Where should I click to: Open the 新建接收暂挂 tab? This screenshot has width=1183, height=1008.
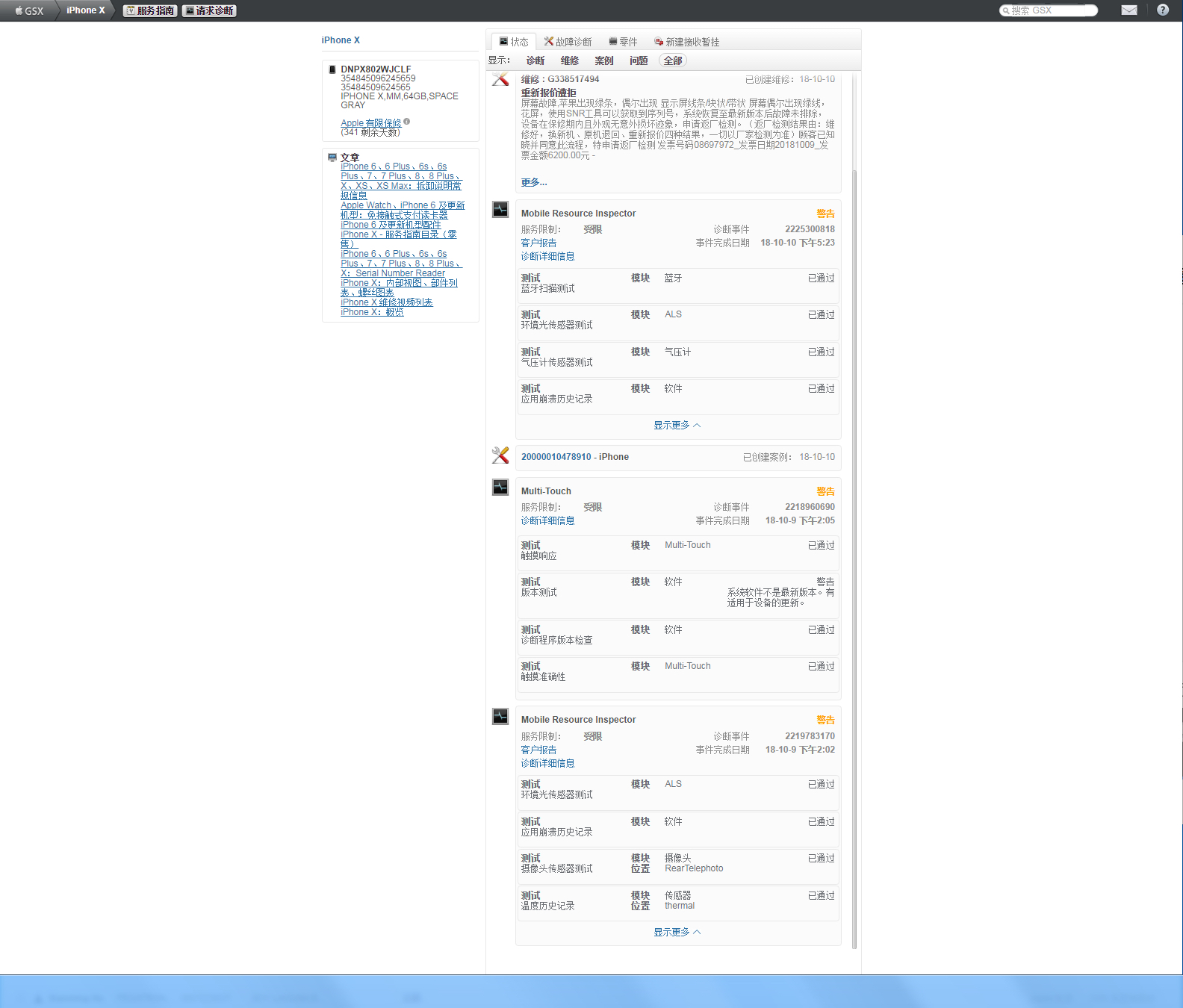point(687,42)
